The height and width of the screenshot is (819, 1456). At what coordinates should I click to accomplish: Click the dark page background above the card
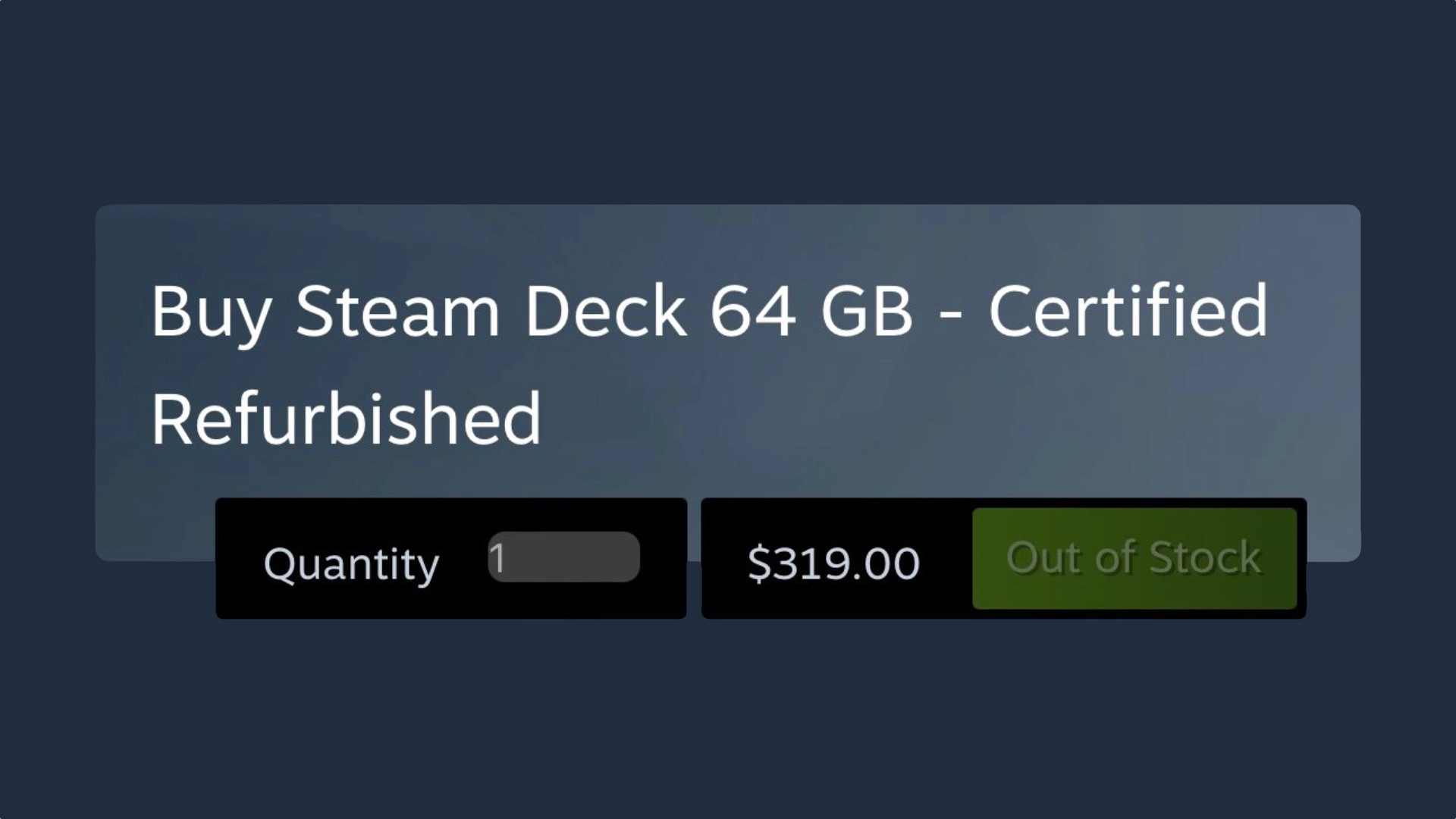click(x=728, y=99)
